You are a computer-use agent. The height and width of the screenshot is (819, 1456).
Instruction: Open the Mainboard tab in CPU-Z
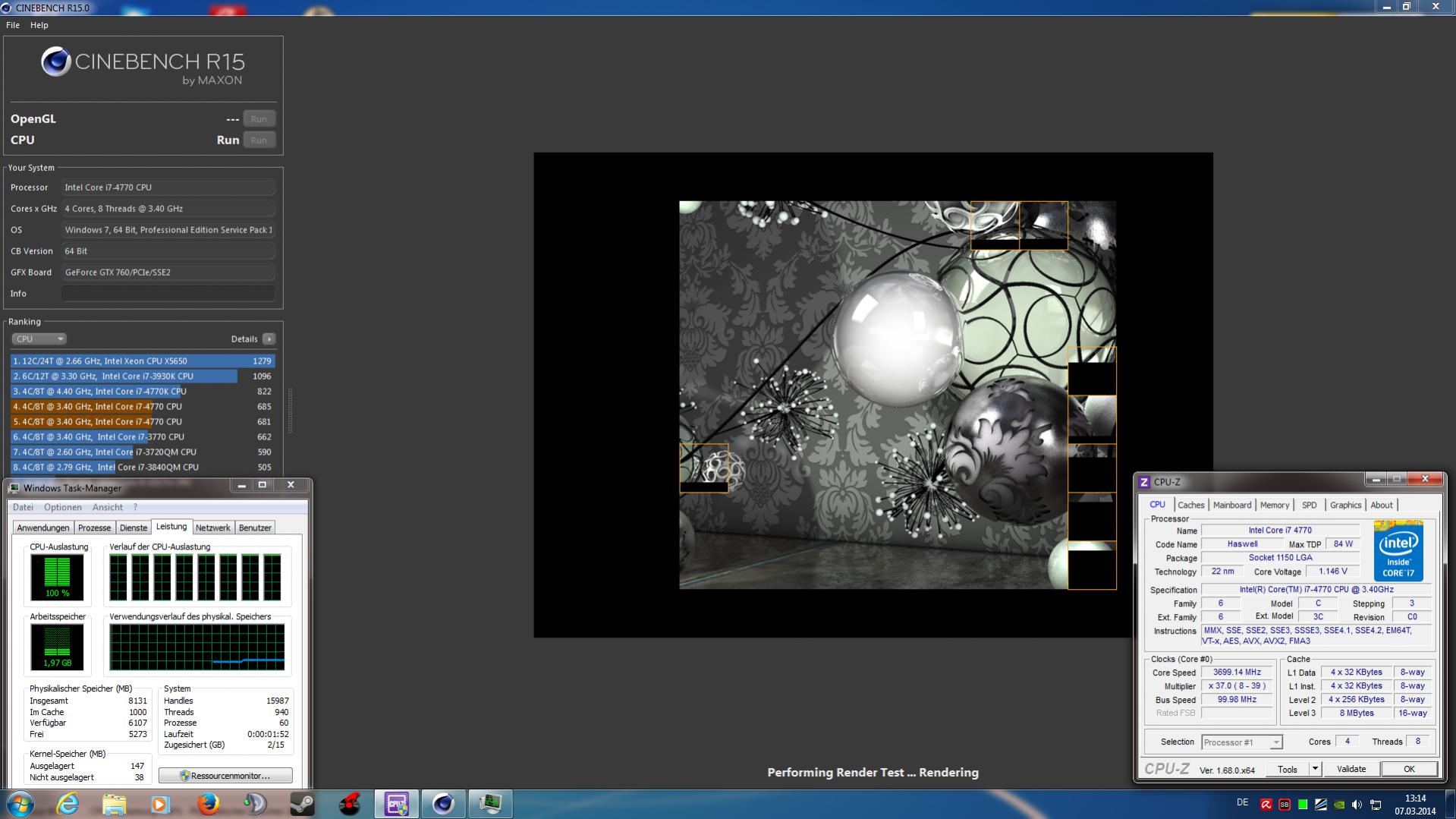1232,505
